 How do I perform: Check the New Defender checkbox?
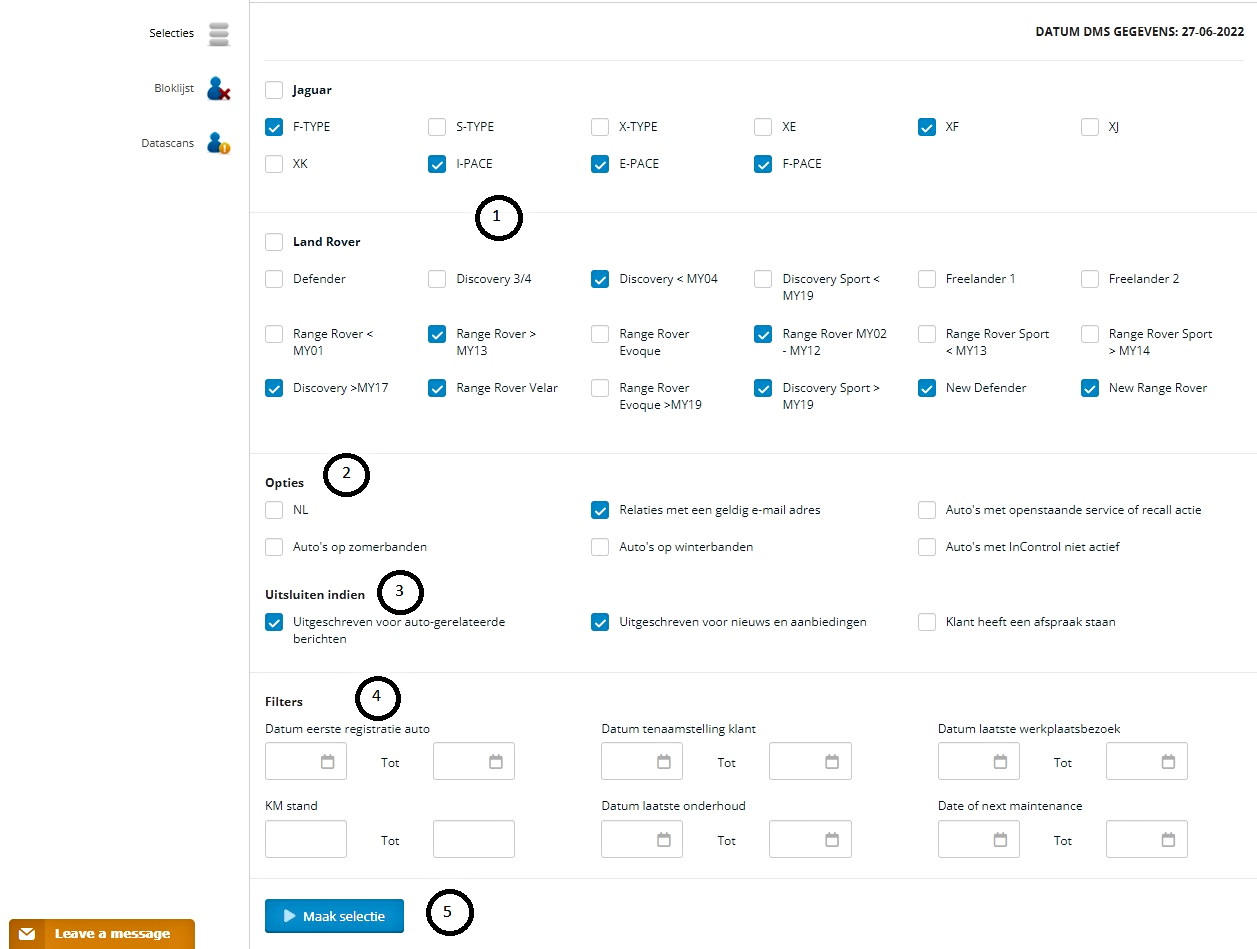(x=925, y=388)
